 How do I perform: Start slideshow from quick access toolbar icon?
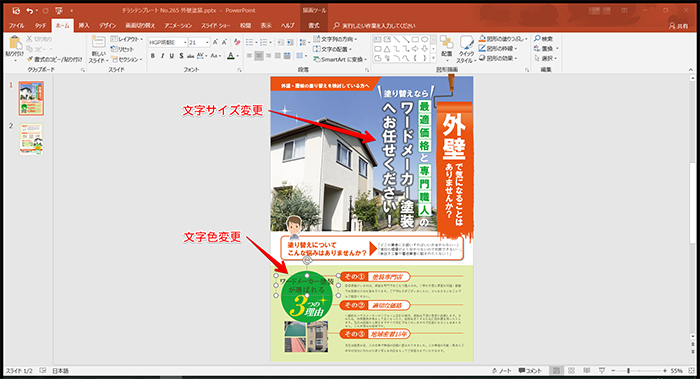click(x=58, y=10)
